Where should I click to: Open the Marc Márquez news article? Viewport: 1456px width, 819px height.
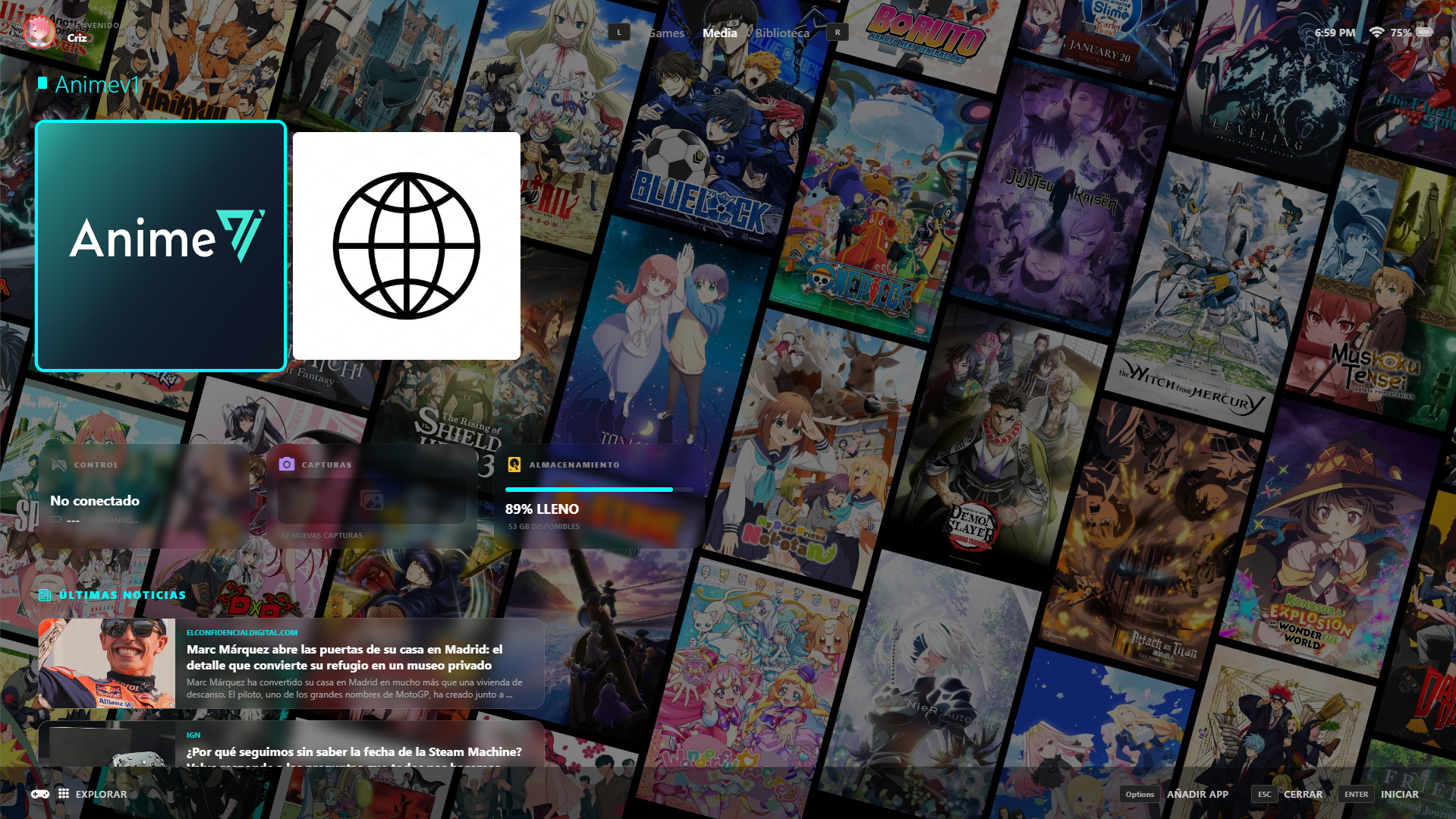[x=291, y=663]
